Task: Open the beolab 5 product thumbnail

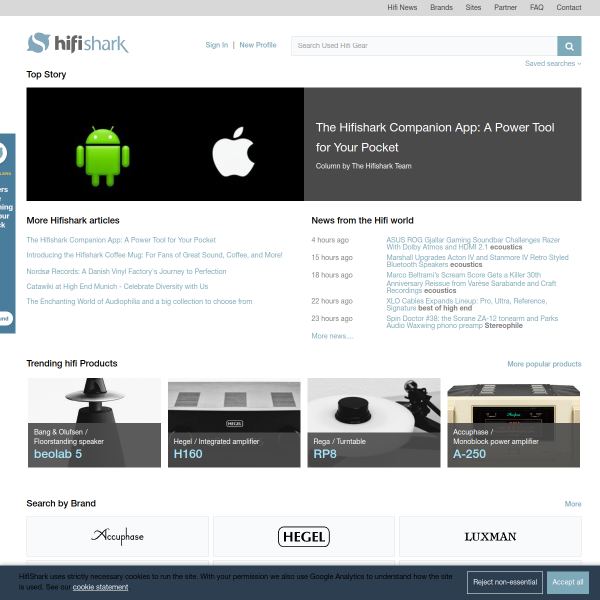Action: coord(95,423)
